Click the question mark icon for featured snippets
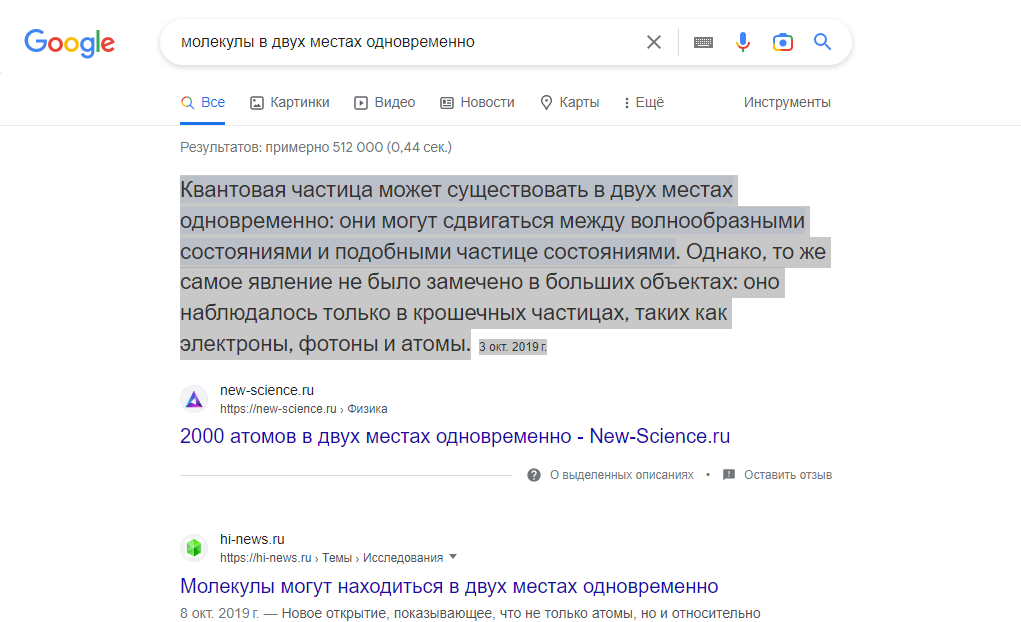This screenshot has height=622, width=1021. point(534,475)
